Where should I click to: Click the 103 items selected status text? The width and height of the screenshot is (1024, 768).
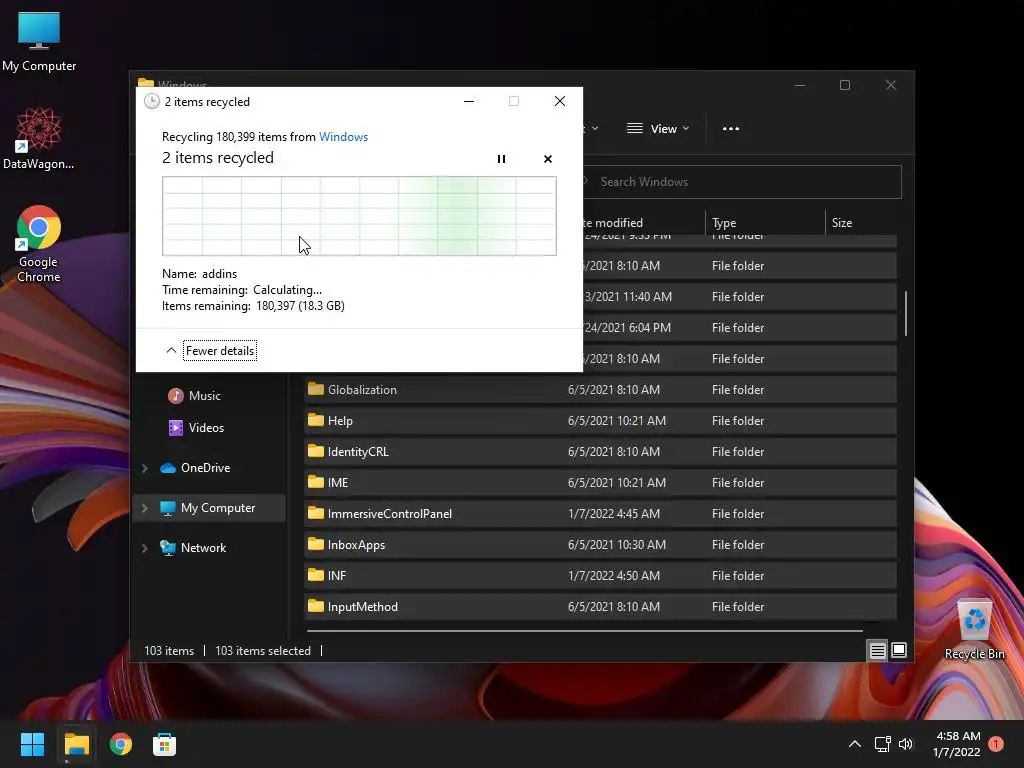click(263, 651)
